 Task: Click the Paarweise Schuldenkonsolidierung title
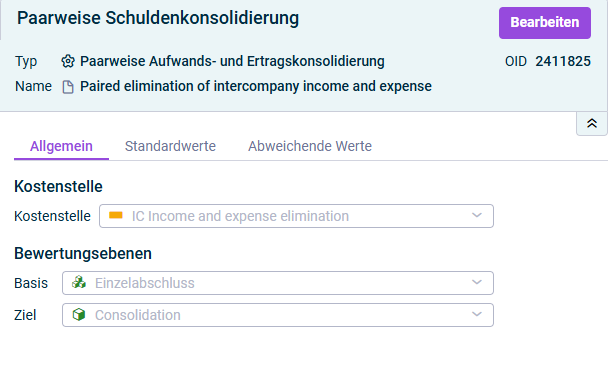[x=158, y=18]
